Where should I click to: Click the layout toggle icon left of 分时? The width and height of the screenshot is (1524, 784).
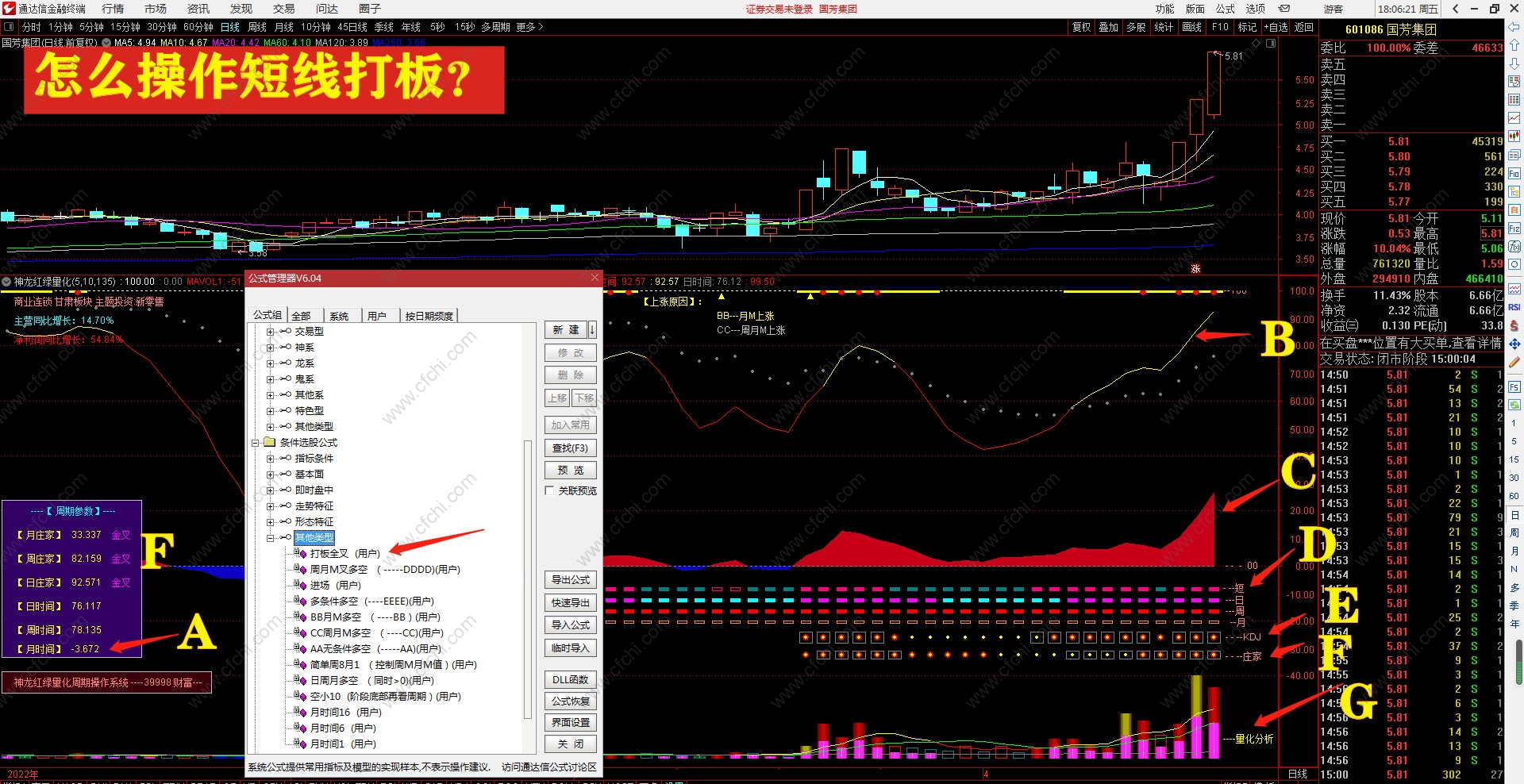[9, 27]
